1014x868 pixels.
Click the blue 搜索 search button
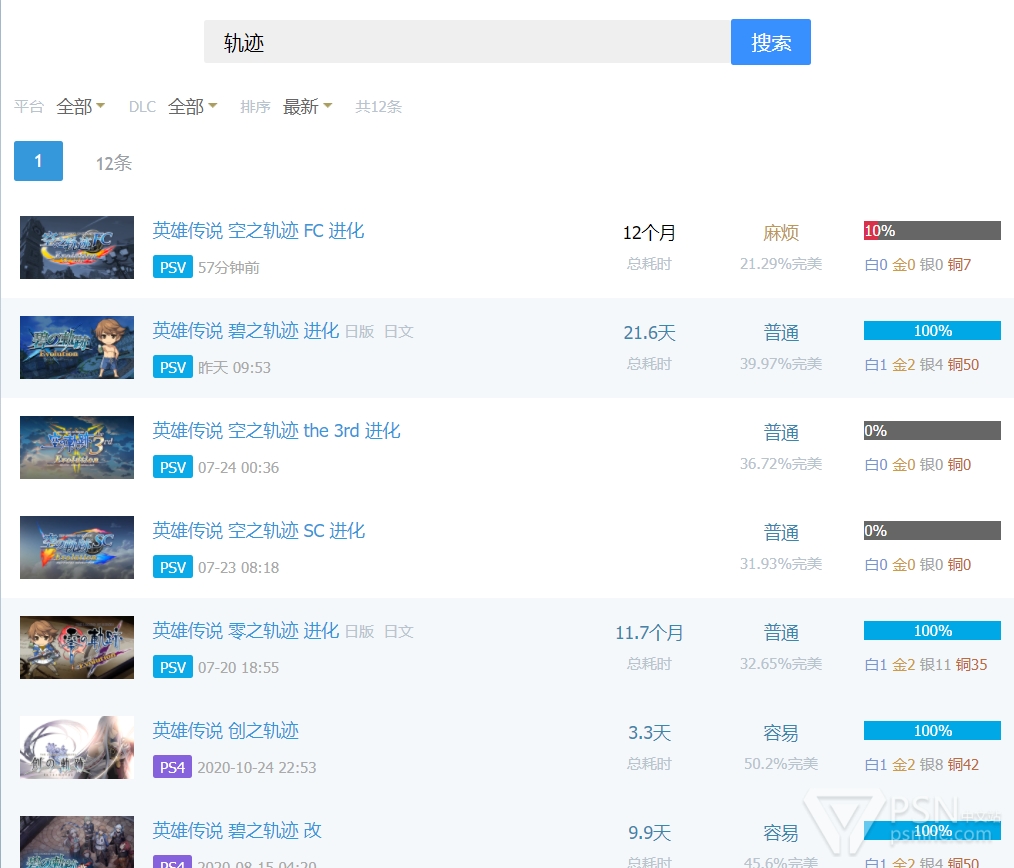coord(770,42)
